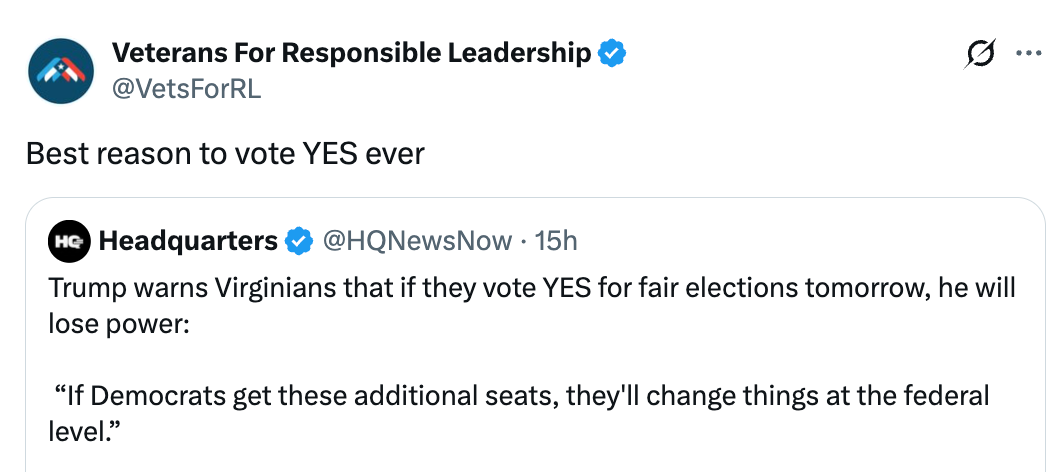1064x472 pixels.
Task: Click the words 'lose power:' in quoted post
Action: 118,326
